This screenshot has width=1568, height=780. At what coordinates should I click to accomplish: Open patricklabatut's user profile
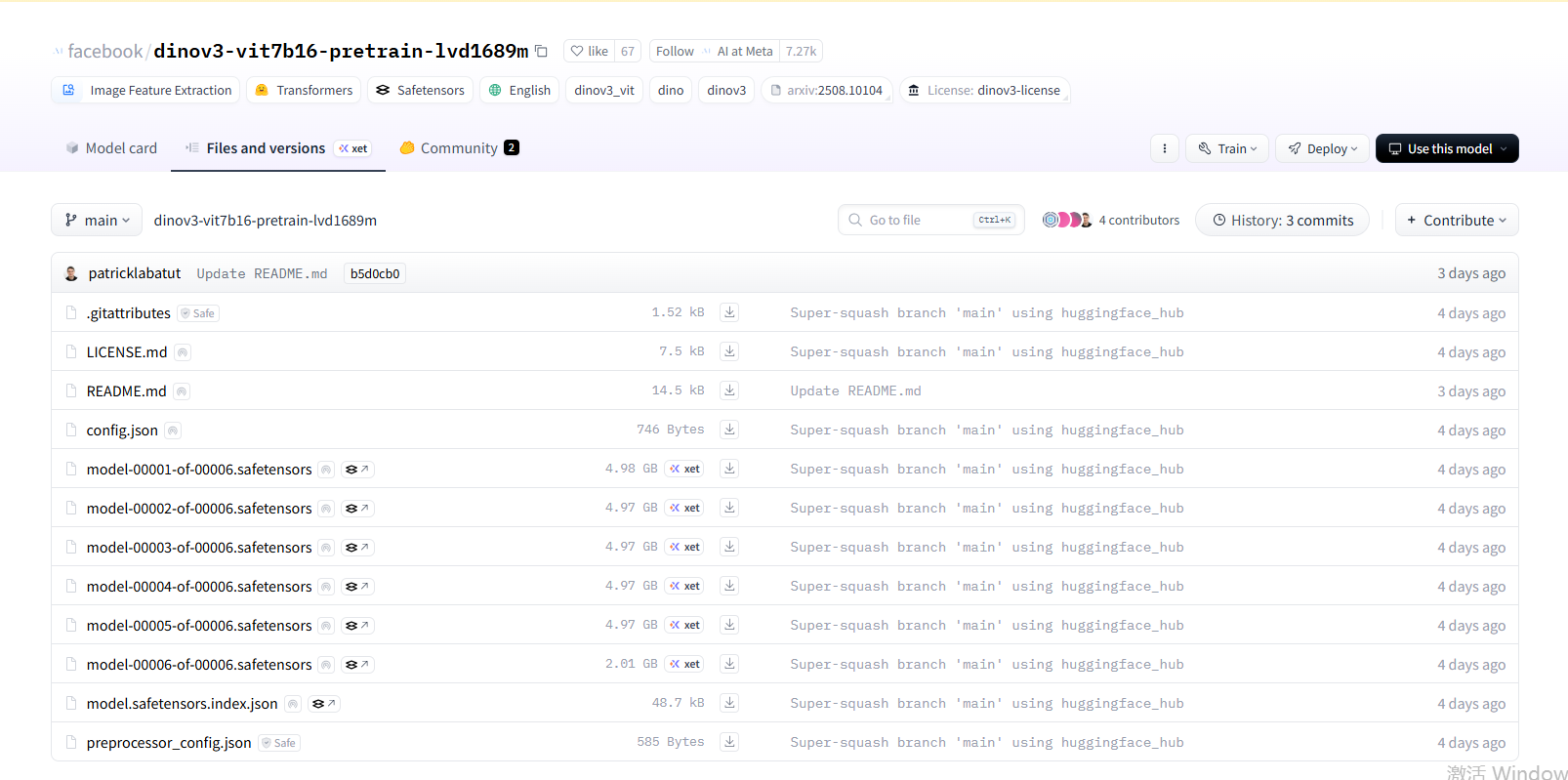coord(135,273)
